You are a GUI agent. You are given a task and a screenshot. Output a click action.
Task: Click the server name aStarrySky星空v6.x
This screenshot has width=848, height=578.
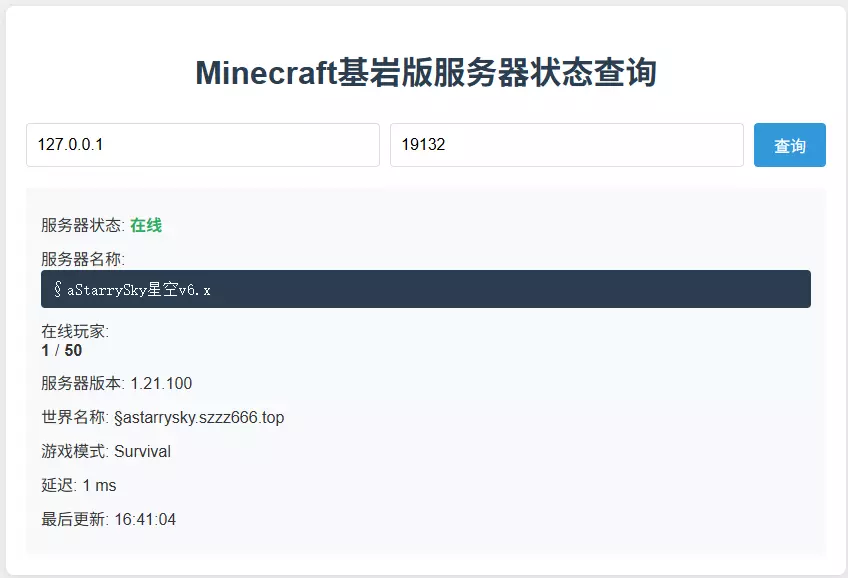point(132,289)
